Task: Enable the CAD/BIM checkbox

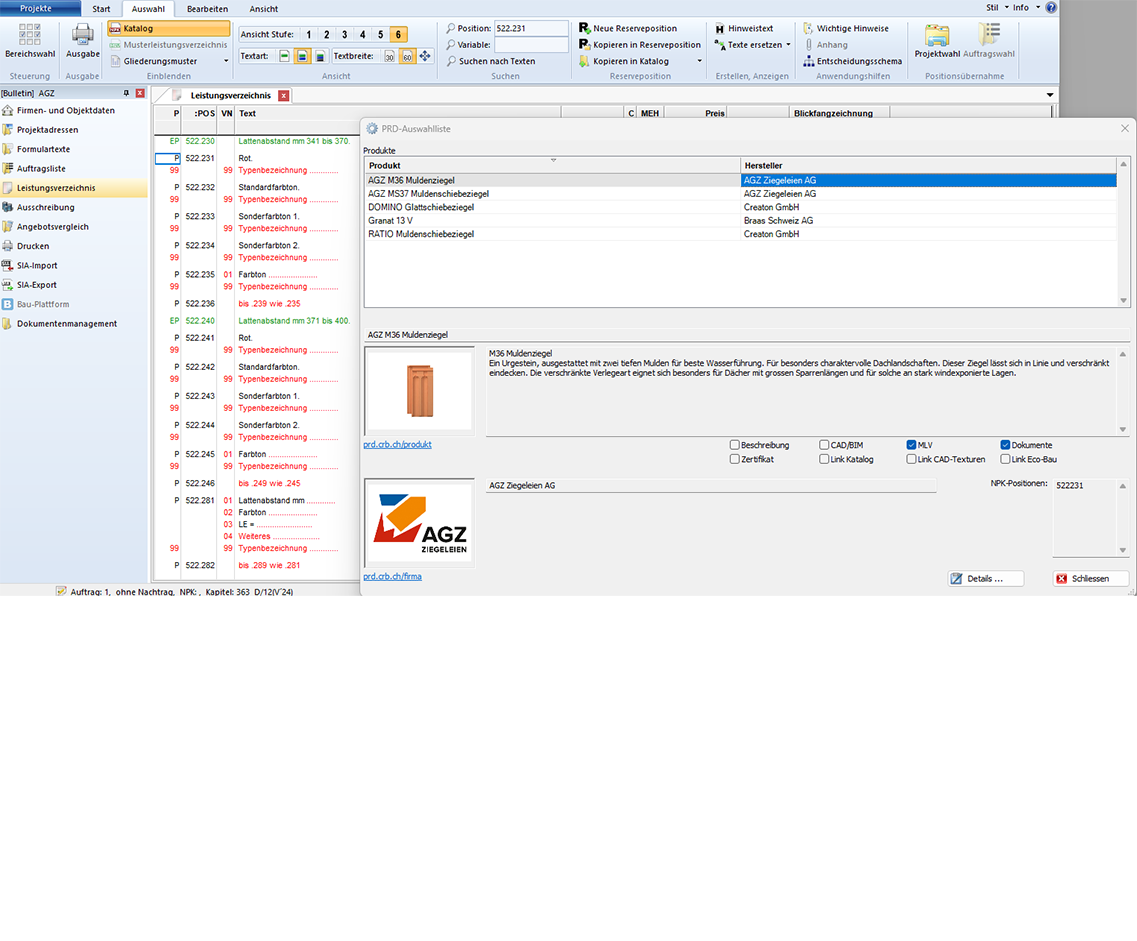Action: tap(824, 445)
